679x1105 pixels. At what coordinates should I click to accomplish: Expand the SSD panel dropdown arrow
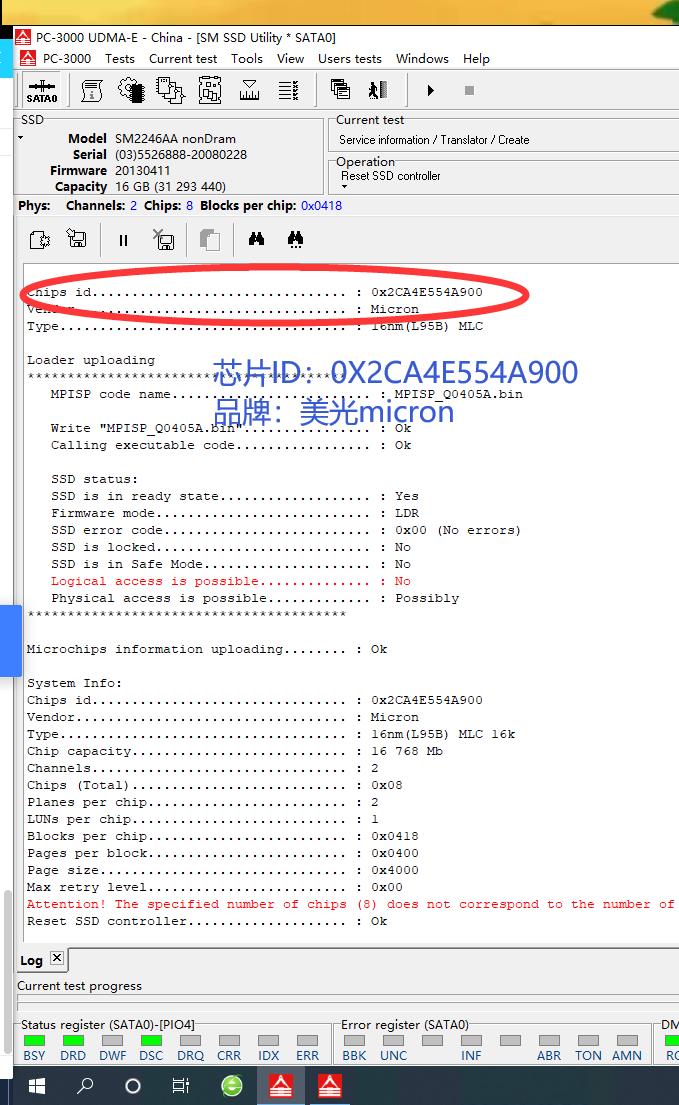tap(20, 137)
